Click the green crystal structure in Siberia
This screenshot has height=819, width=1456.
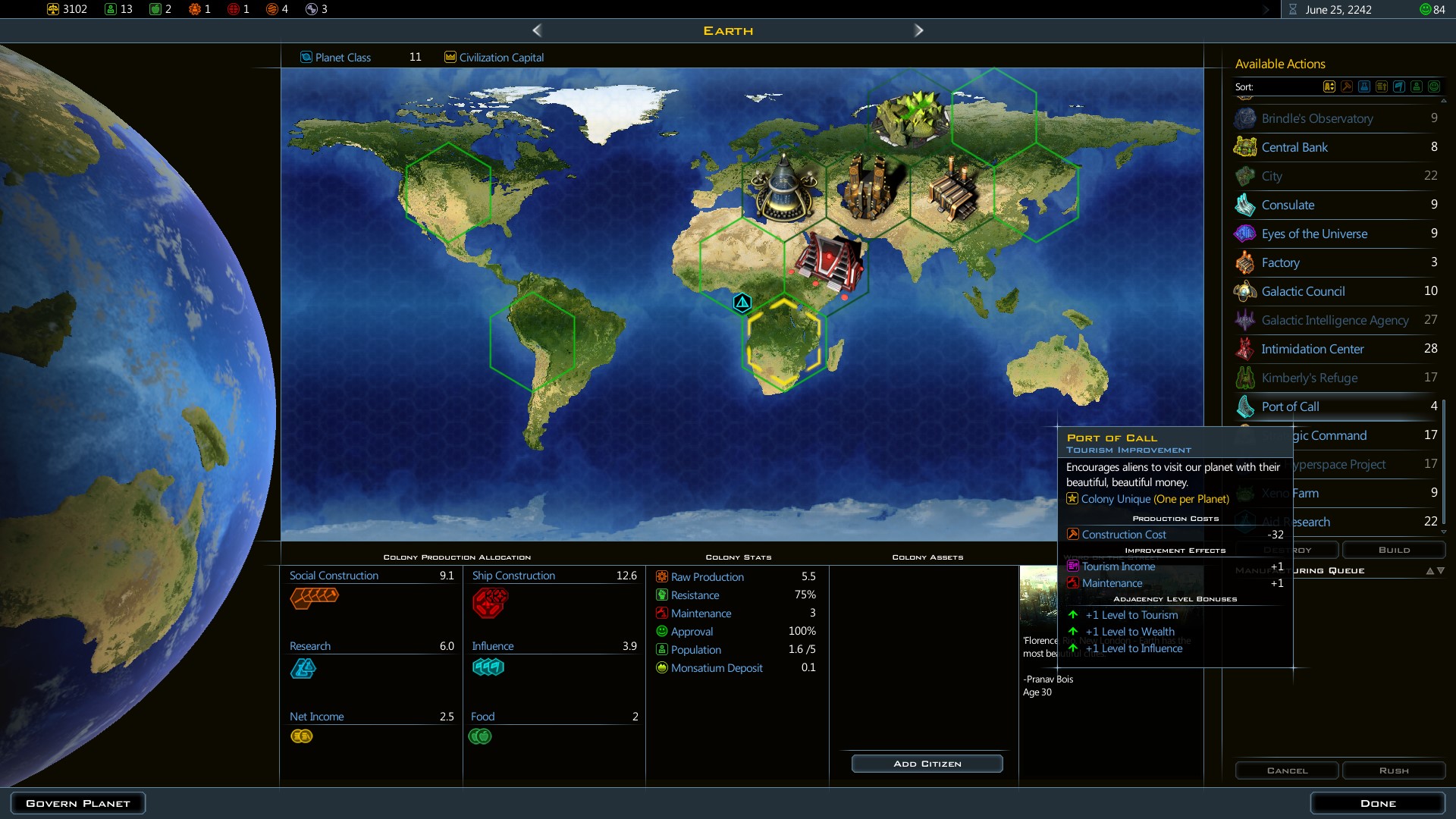tap(908, 115)
